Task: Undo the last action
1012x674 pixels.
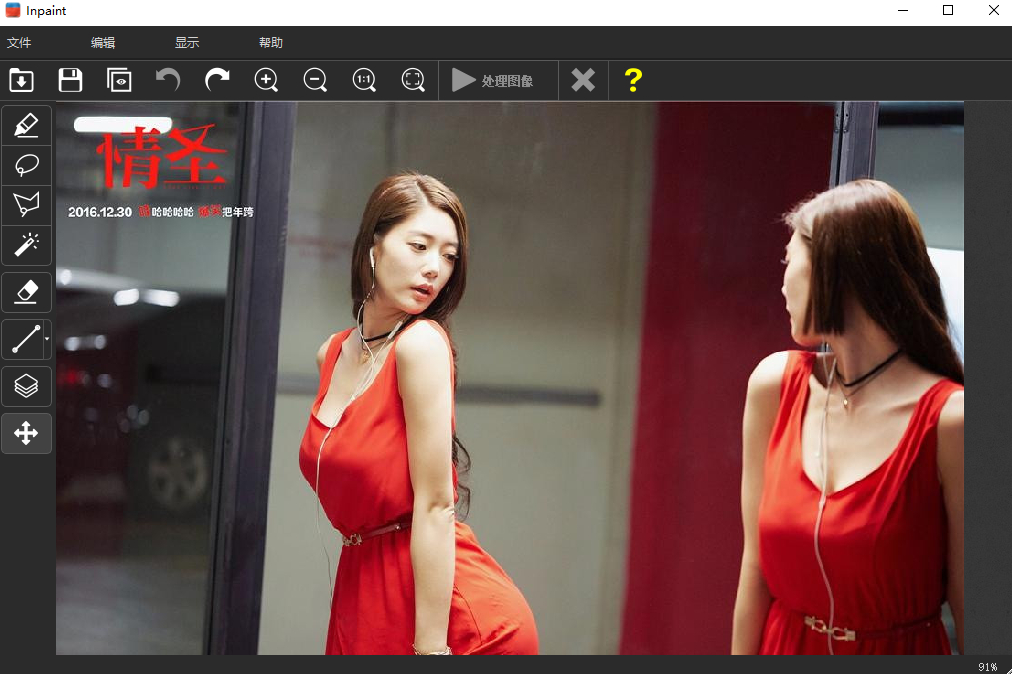Action: point(168,80)
